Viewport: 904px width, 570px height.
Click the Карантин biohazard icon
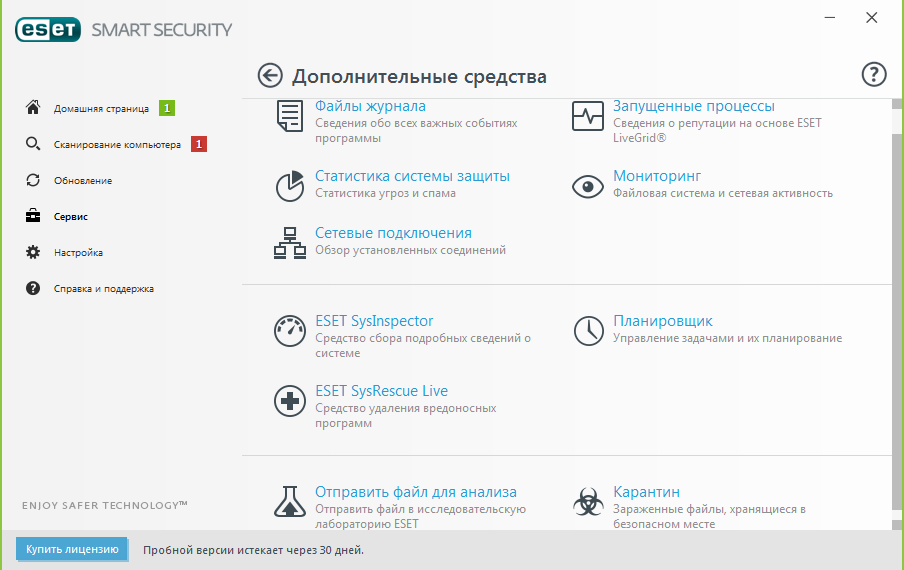click(x=588, y=501)
